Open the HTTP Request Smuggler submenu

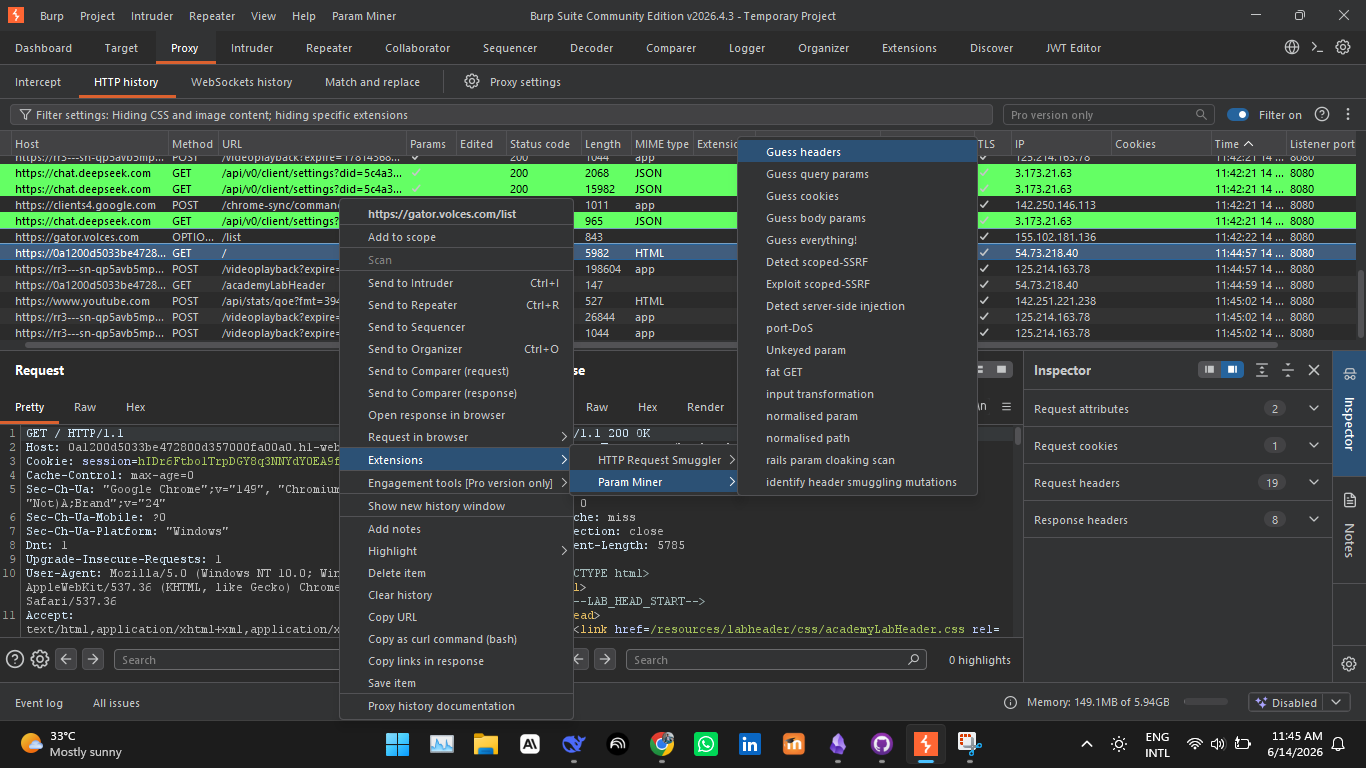(x=653, y=460)
